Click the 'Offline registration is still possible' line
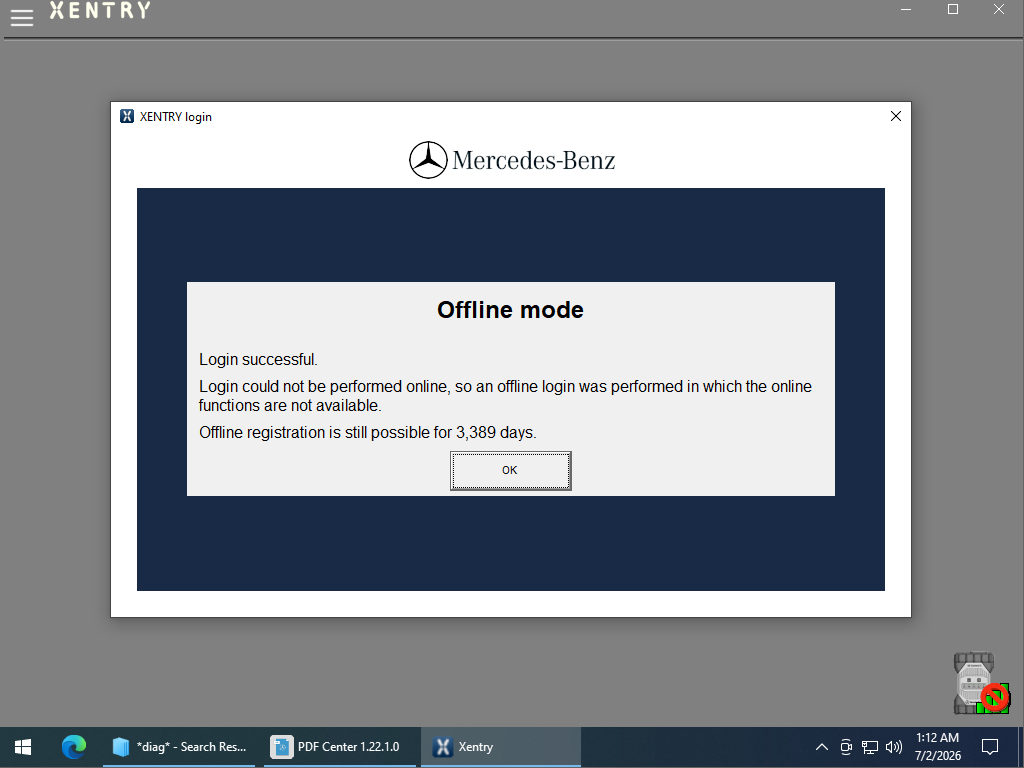The height and width of the screenshot is (768, 1024). coord(368,432)
